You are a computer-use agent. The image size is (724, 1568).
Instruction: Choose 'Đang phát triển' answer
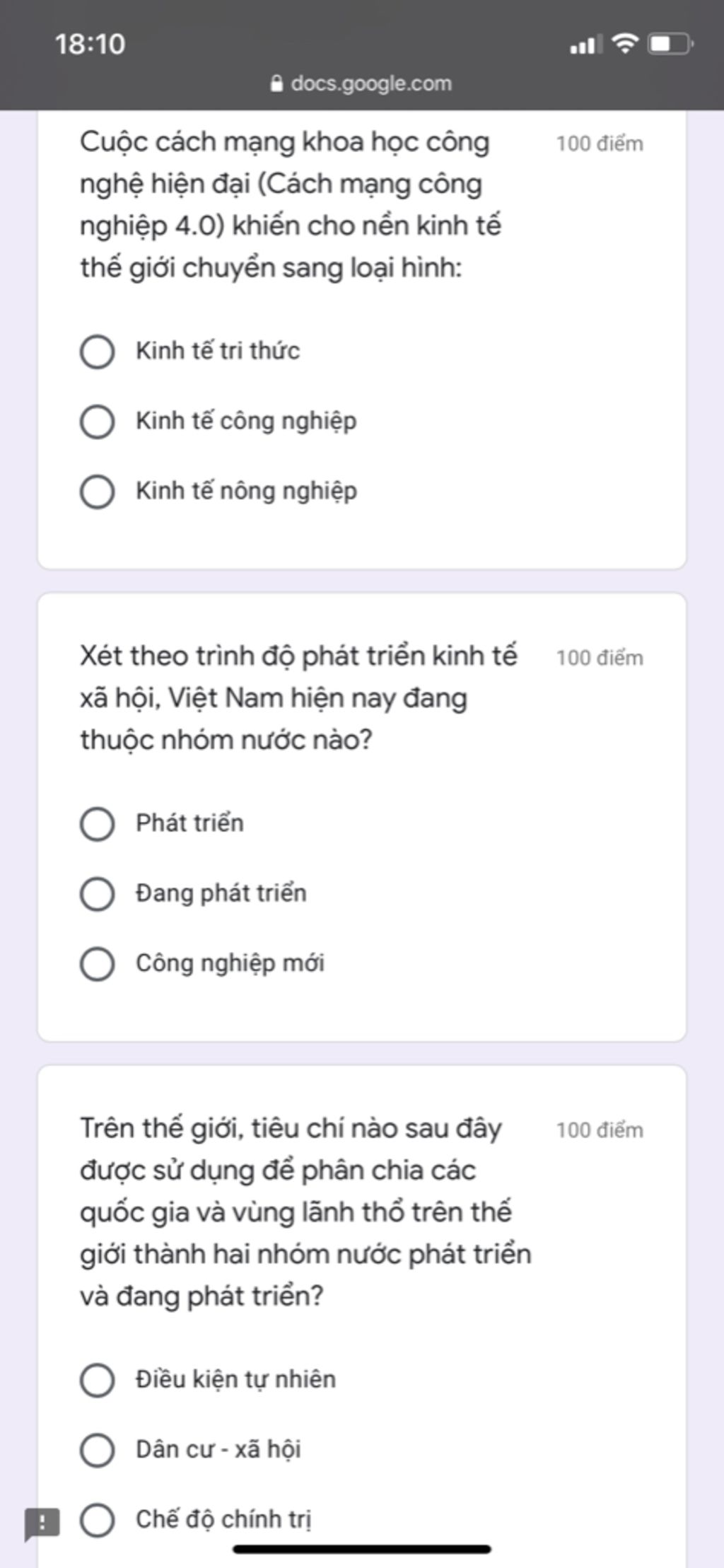click(x=98, y=894)
